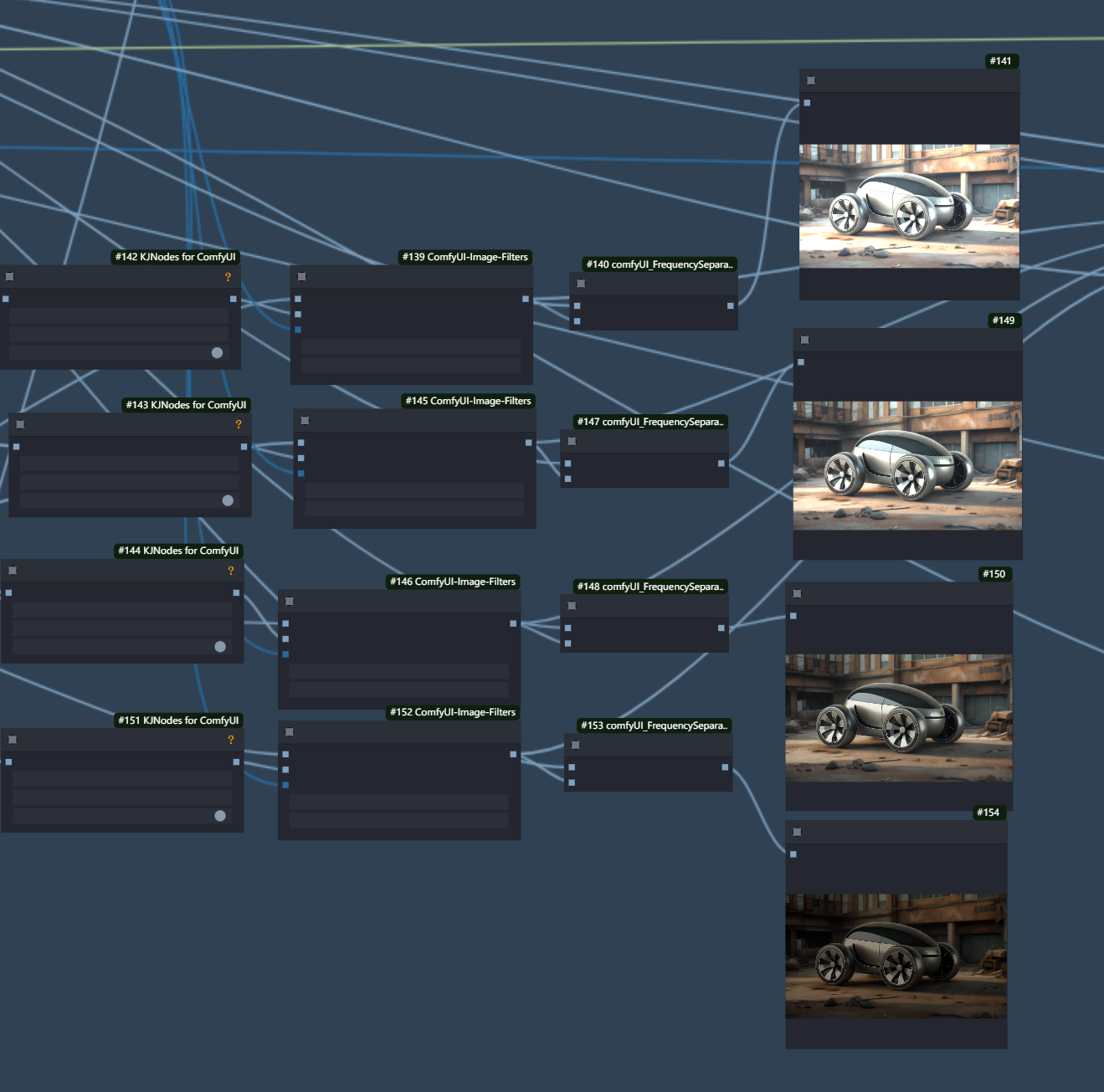Collapse KJNodes node #144 via title square

click(13, 570)
